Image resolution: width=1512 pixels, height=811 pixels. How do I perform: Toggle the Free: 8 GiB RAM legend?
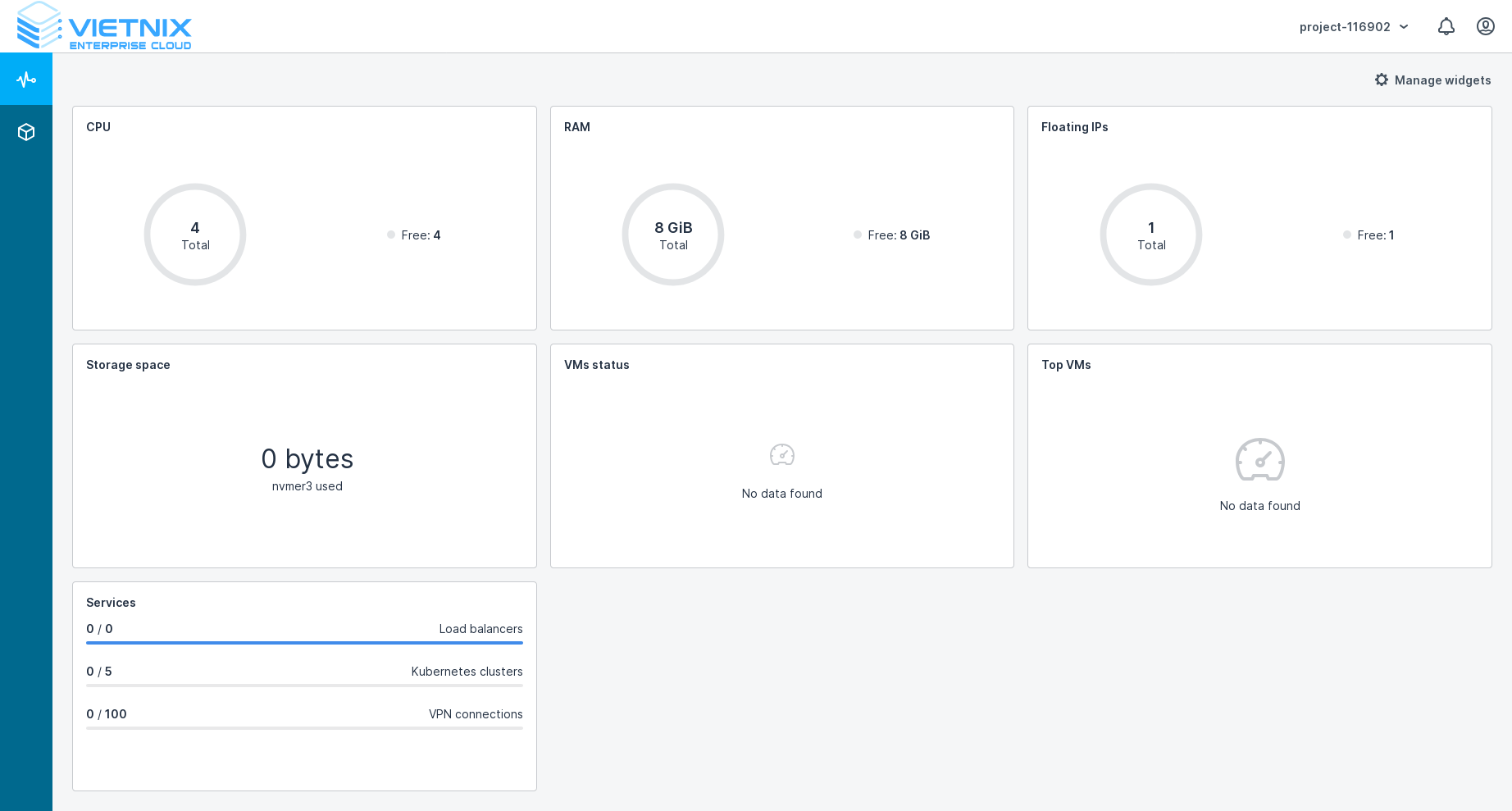click(892, 235)
